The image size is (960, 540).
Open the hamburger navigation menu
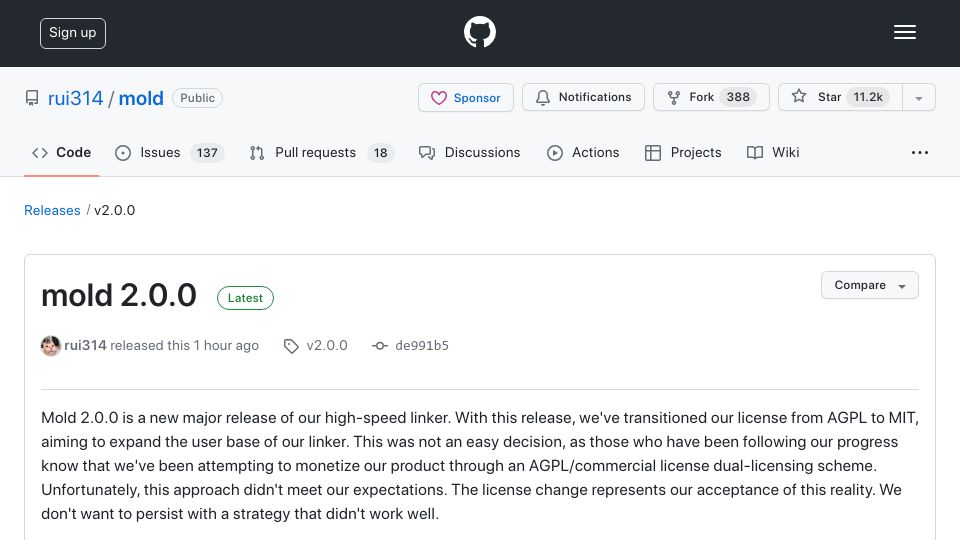pos(904,32)
